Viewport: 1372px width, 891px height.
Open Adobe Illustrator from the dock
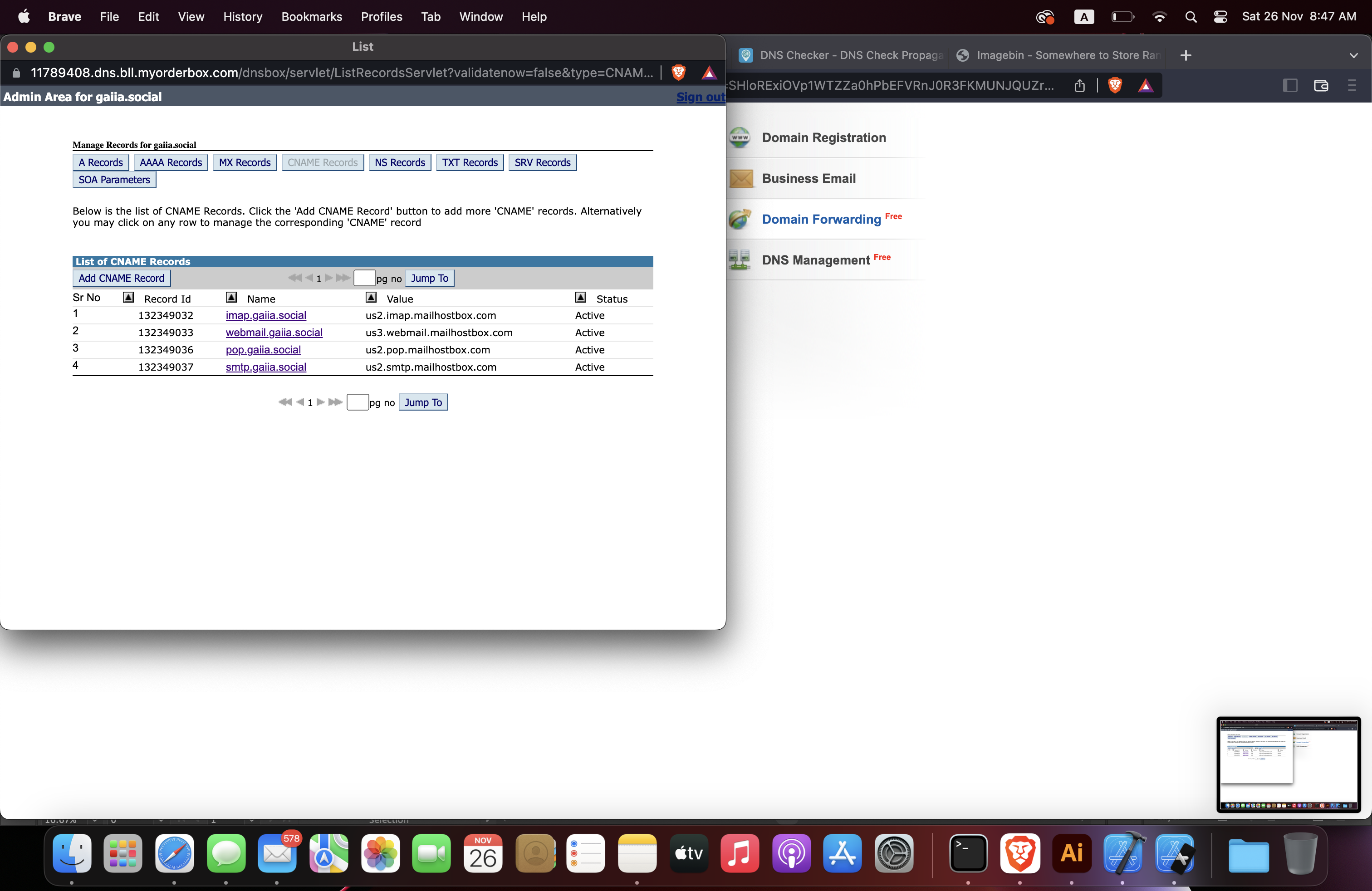pyautogui.click(x=1072, y=853)
